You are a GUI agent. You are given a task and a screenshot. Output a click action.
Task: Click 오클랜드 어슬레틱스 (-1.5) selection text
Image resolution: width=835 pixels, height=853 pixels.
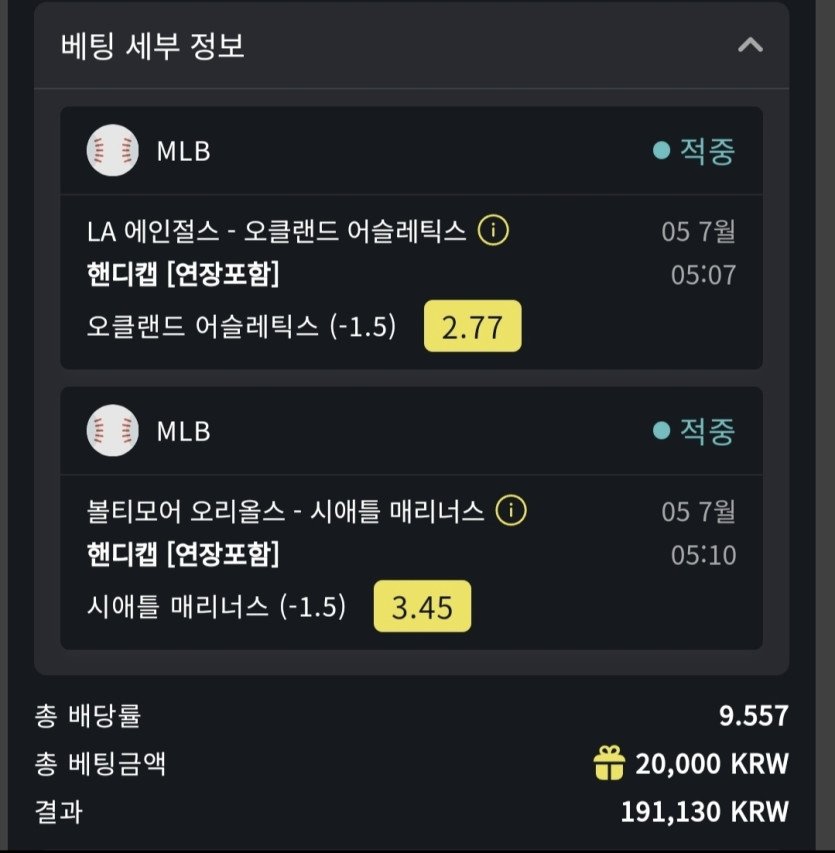click(x=242, y=326)
